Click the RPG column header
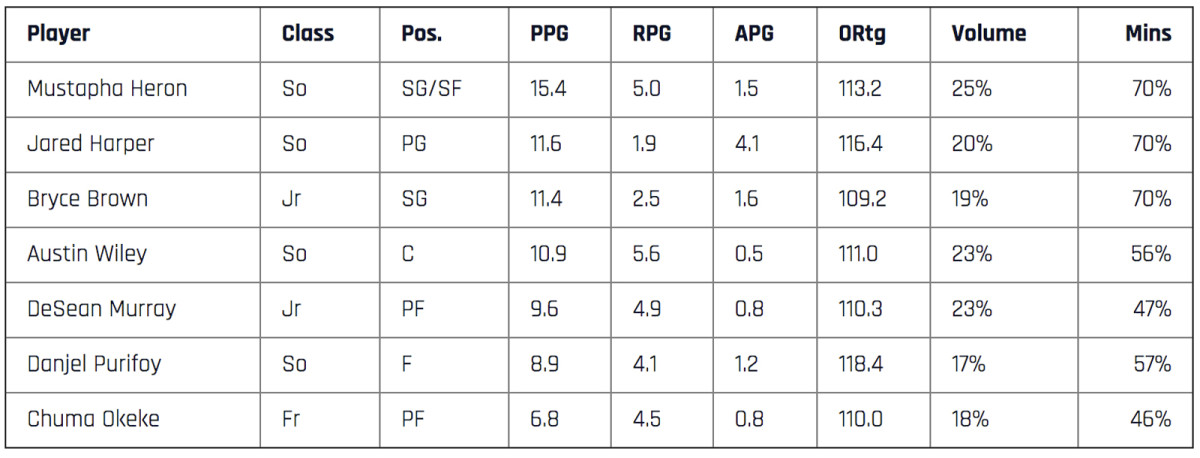 (x=651, y=33)
